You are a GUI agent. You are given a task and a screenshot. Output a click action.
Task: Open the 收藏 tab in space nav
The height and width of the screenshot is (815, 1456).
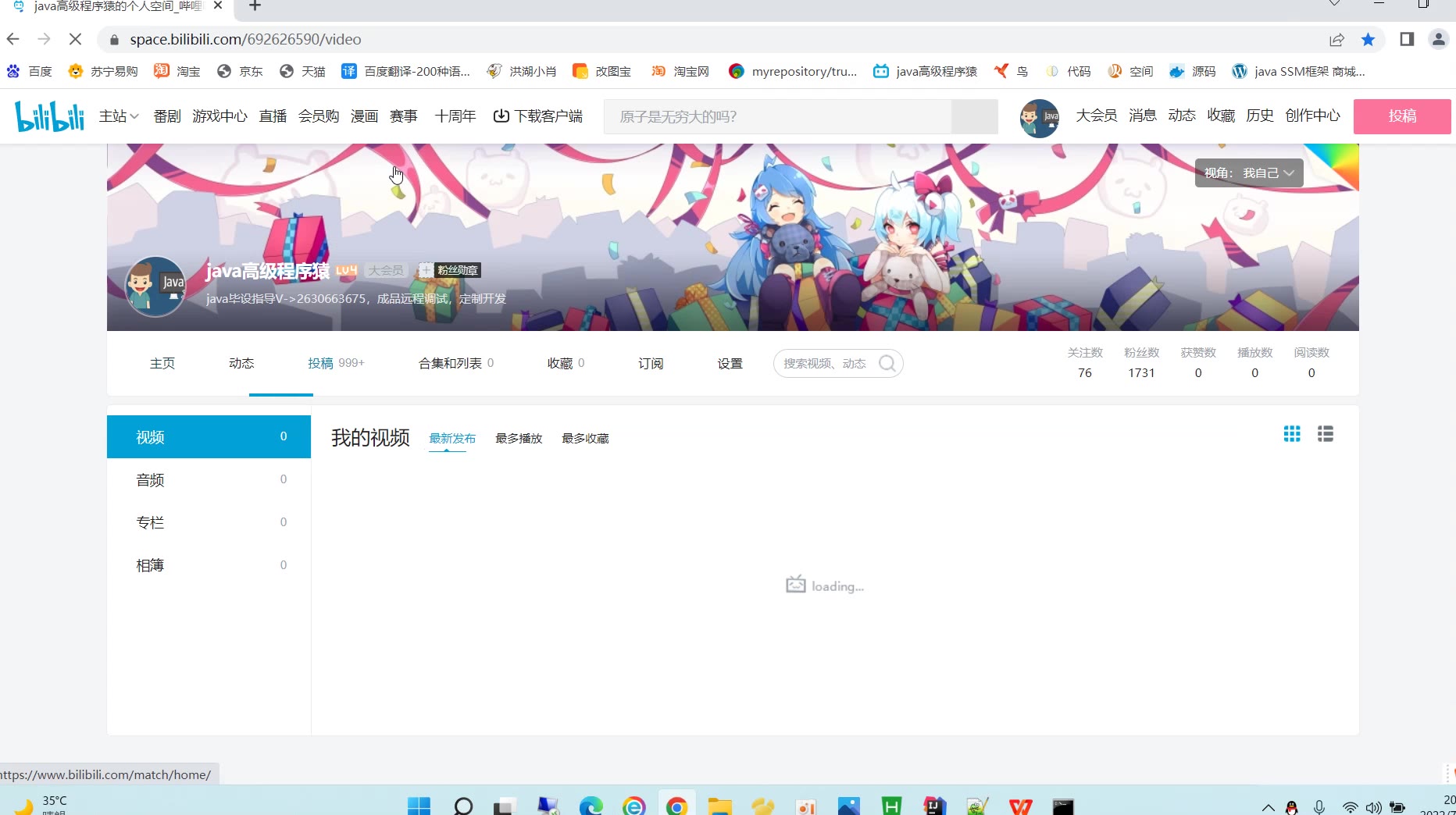[x=566, y=364]
